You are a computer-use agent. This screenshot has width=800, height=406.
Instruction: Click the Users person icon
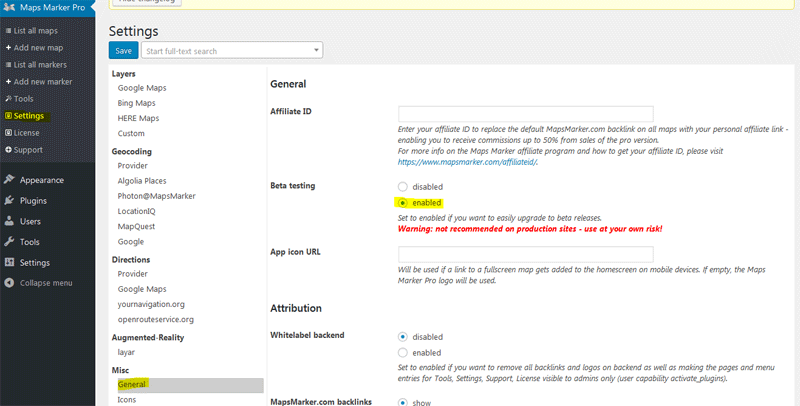[x=9, y=221]
